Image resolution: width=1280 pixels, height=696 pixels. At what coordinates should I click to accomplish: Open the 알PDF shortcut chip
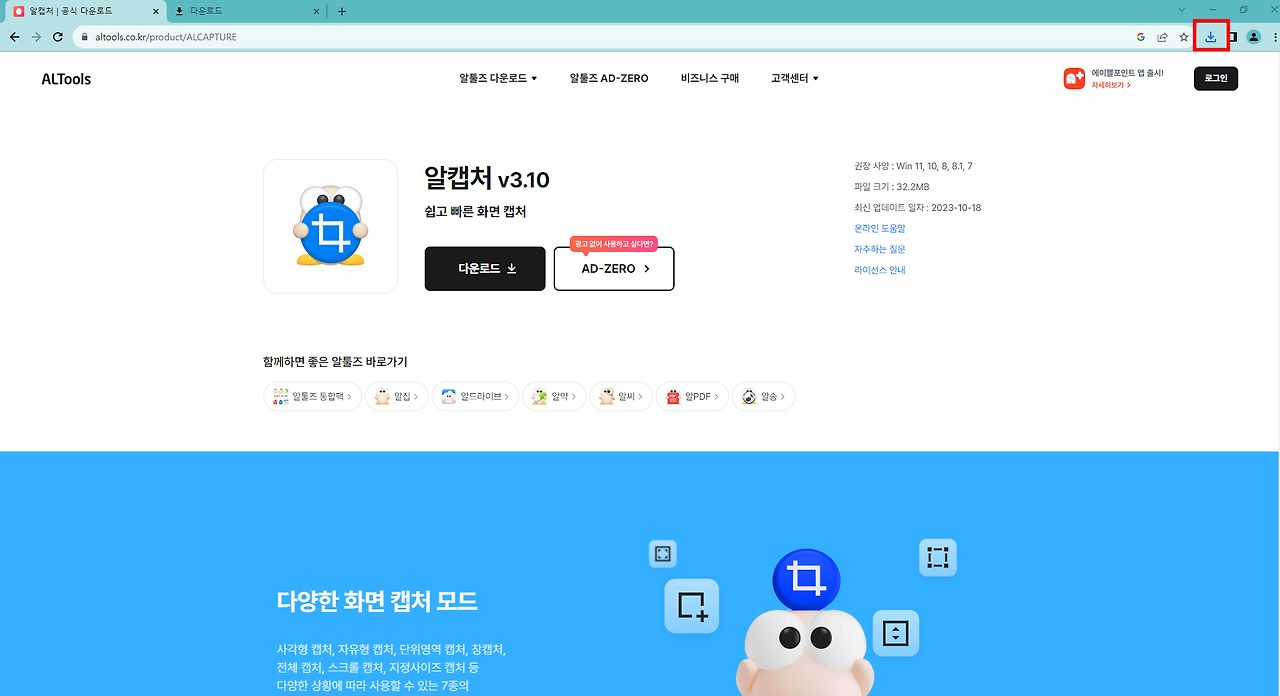(692, 397)
